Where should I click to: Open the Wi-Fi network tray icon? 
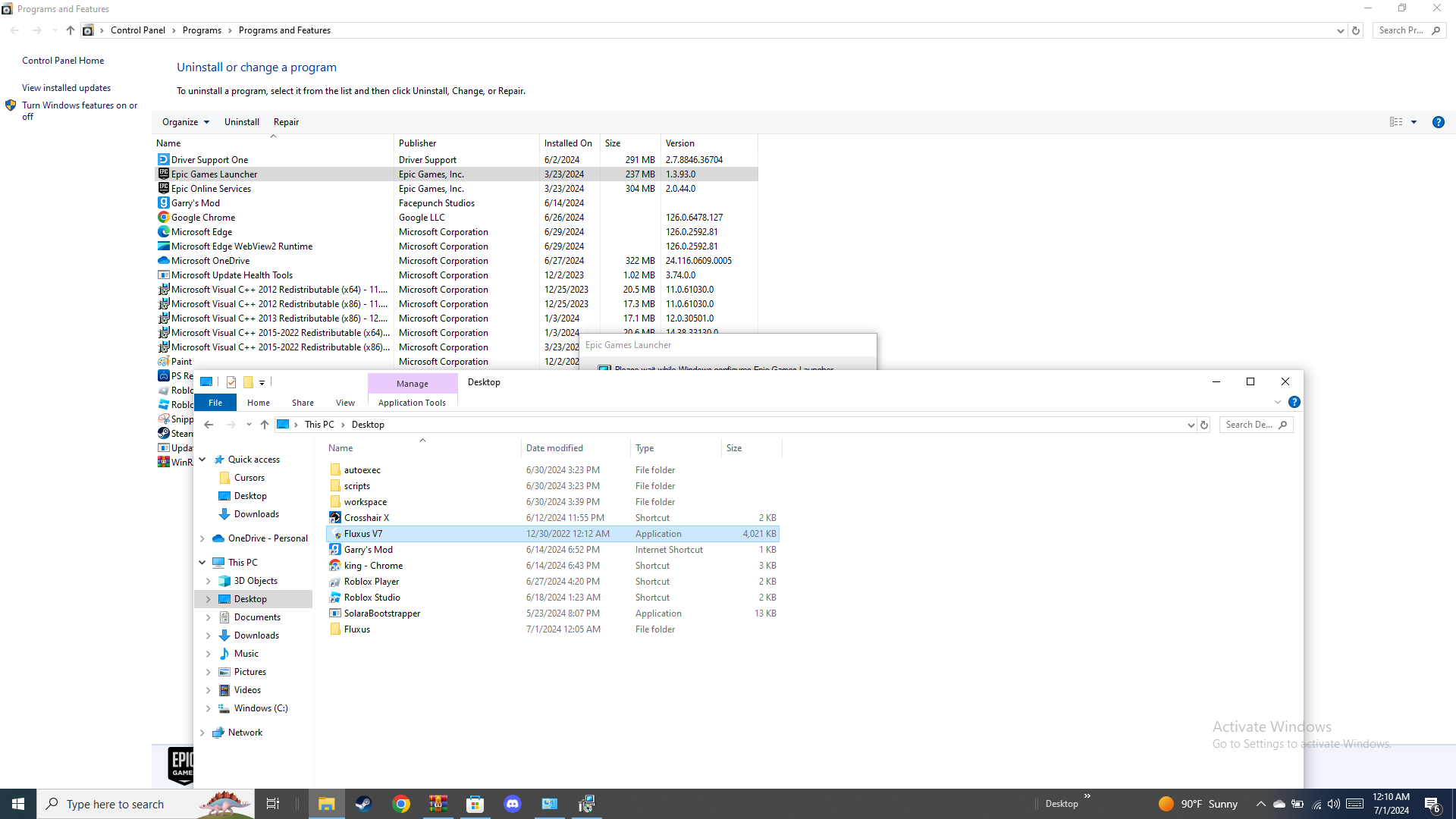[1316, 804]
